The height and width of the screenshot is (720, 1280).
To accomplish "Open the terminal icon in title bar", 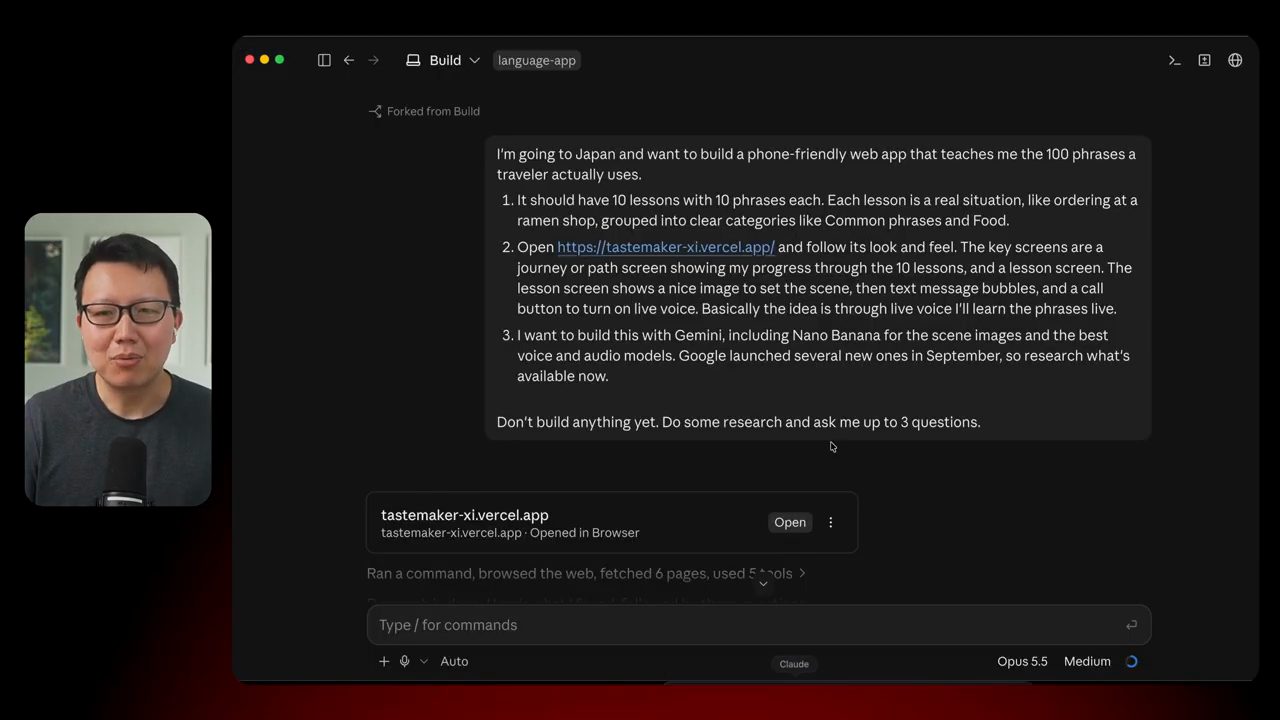I will 1175,60.
